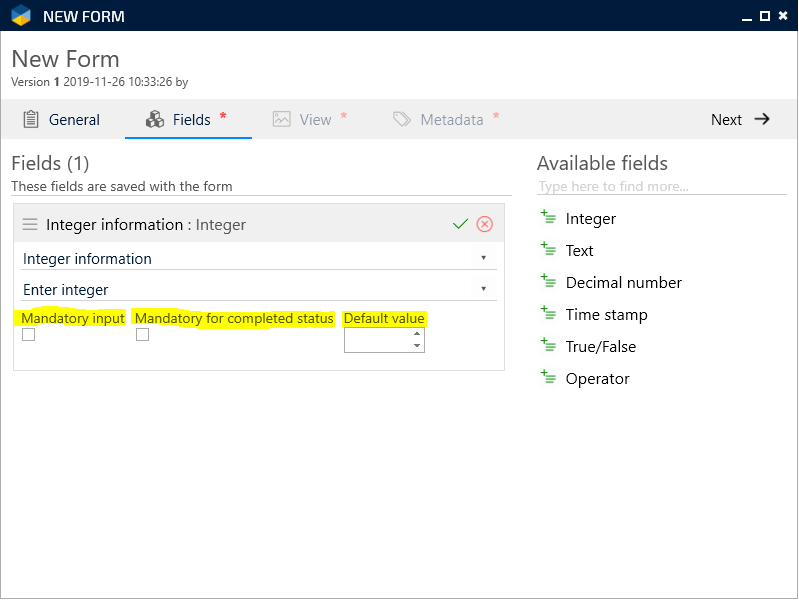Click add icon beside True/False

pos(548,345)
